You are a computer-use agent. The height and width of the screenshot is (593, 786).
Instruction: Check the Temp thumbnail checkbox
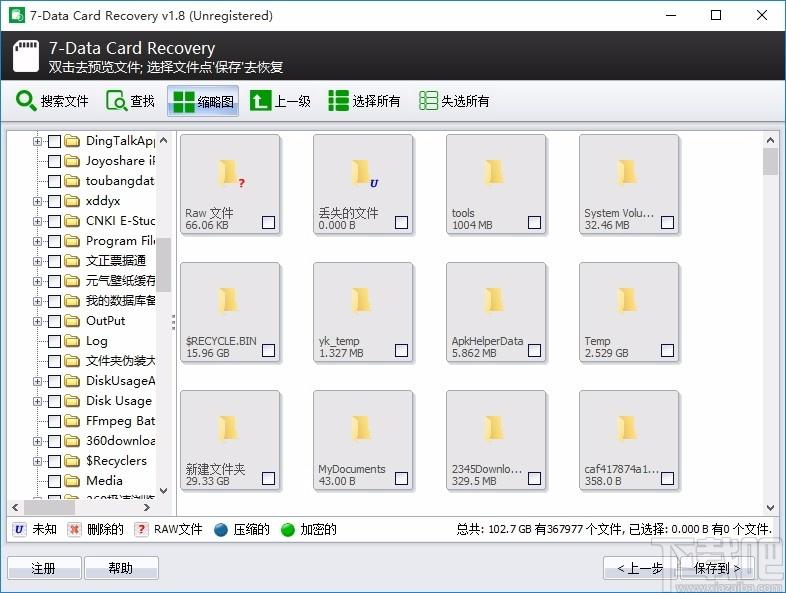tap(667, 350)
